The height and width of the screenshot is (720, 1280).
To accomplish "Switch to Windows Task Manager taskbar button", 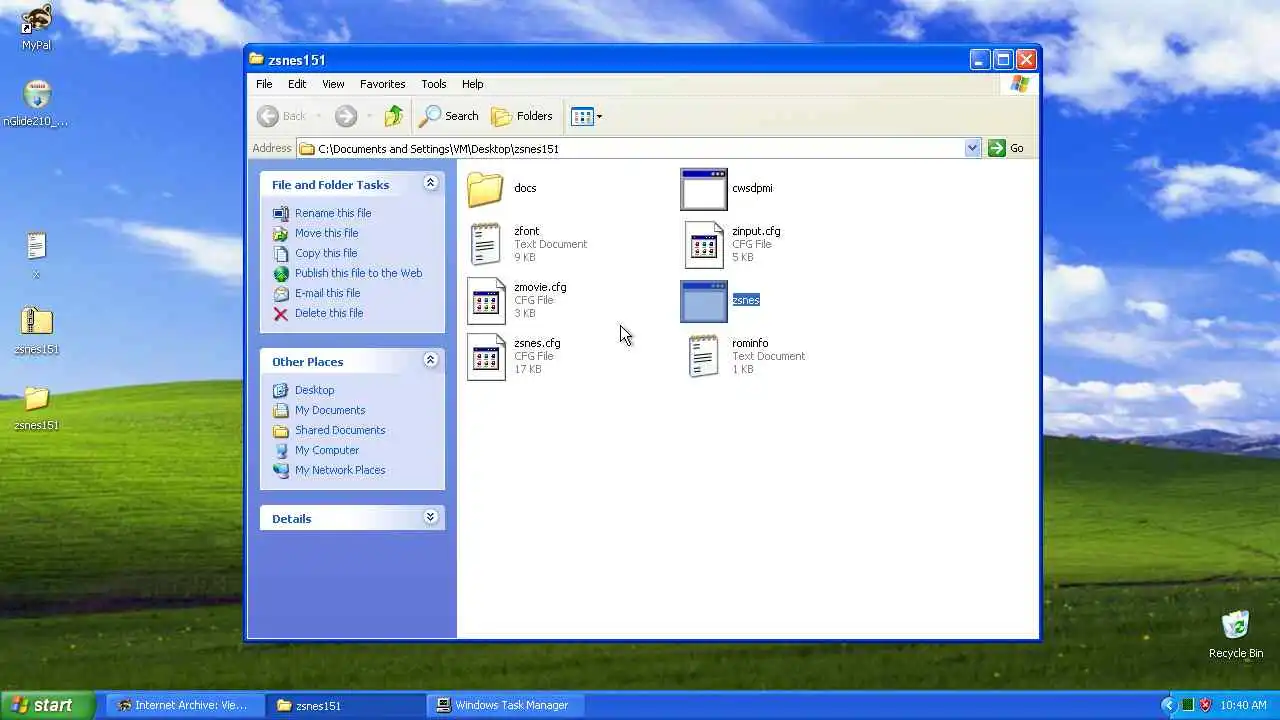I will 505,705.
